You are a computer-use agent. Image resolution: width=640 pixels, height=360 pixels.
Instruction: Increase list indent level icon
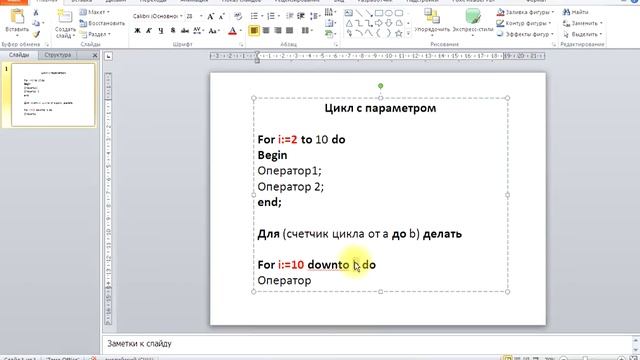(301, 16)
